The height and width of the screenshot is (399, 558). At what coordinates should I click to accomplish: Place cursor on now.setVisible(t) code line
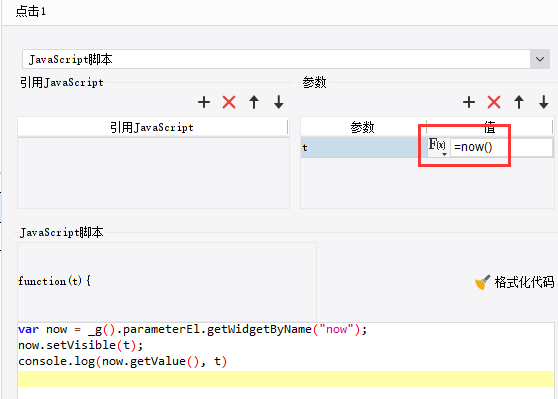pos(80,345)
